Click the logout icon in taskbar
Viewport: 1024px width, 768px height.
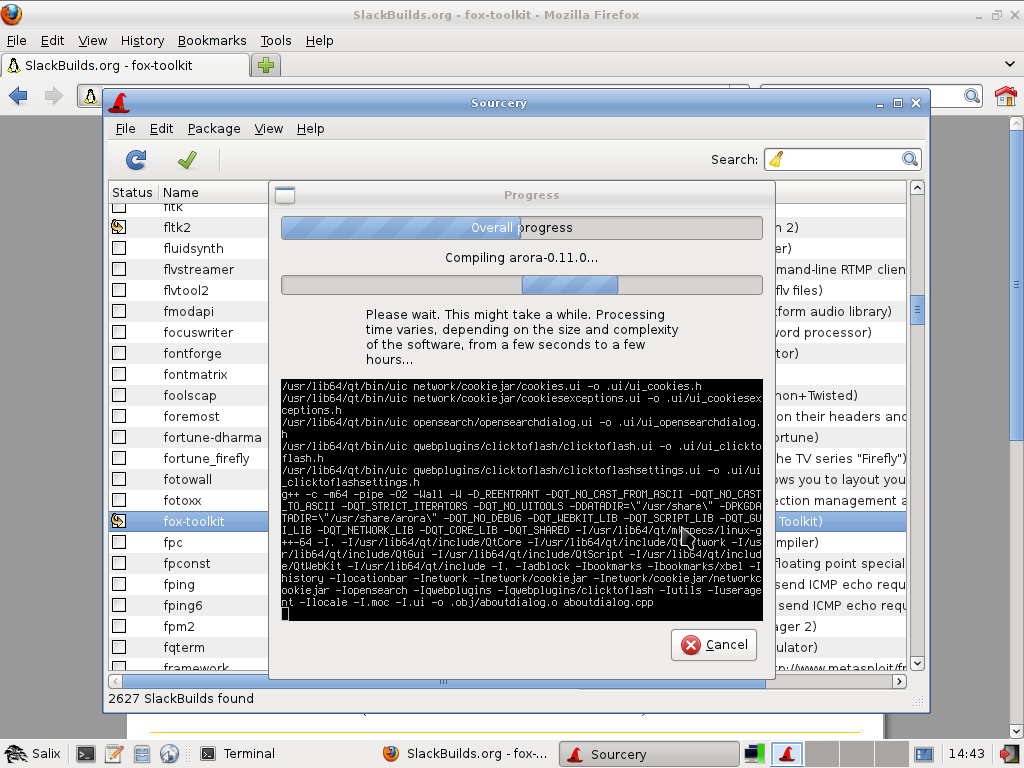click(1010, 754)
